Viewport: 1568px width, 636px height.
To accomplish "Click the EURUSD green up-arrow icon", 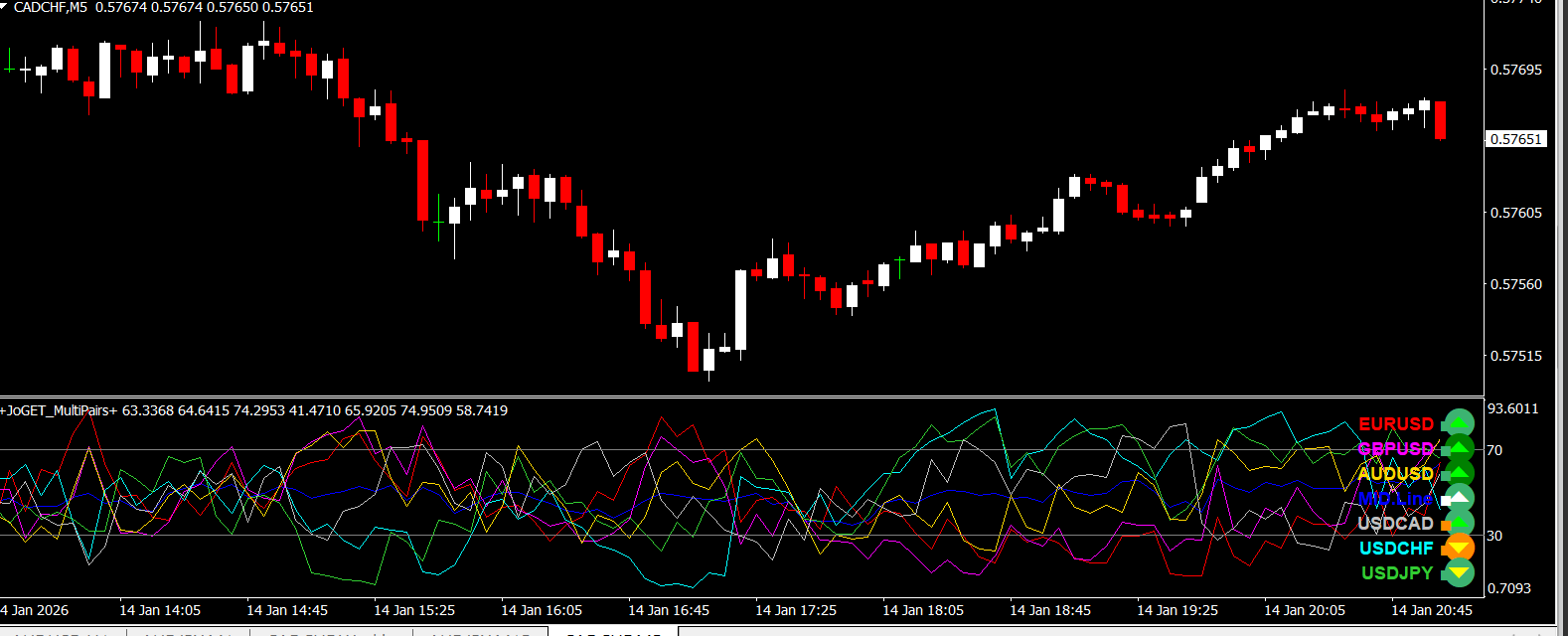I will tap(1459, 423).
